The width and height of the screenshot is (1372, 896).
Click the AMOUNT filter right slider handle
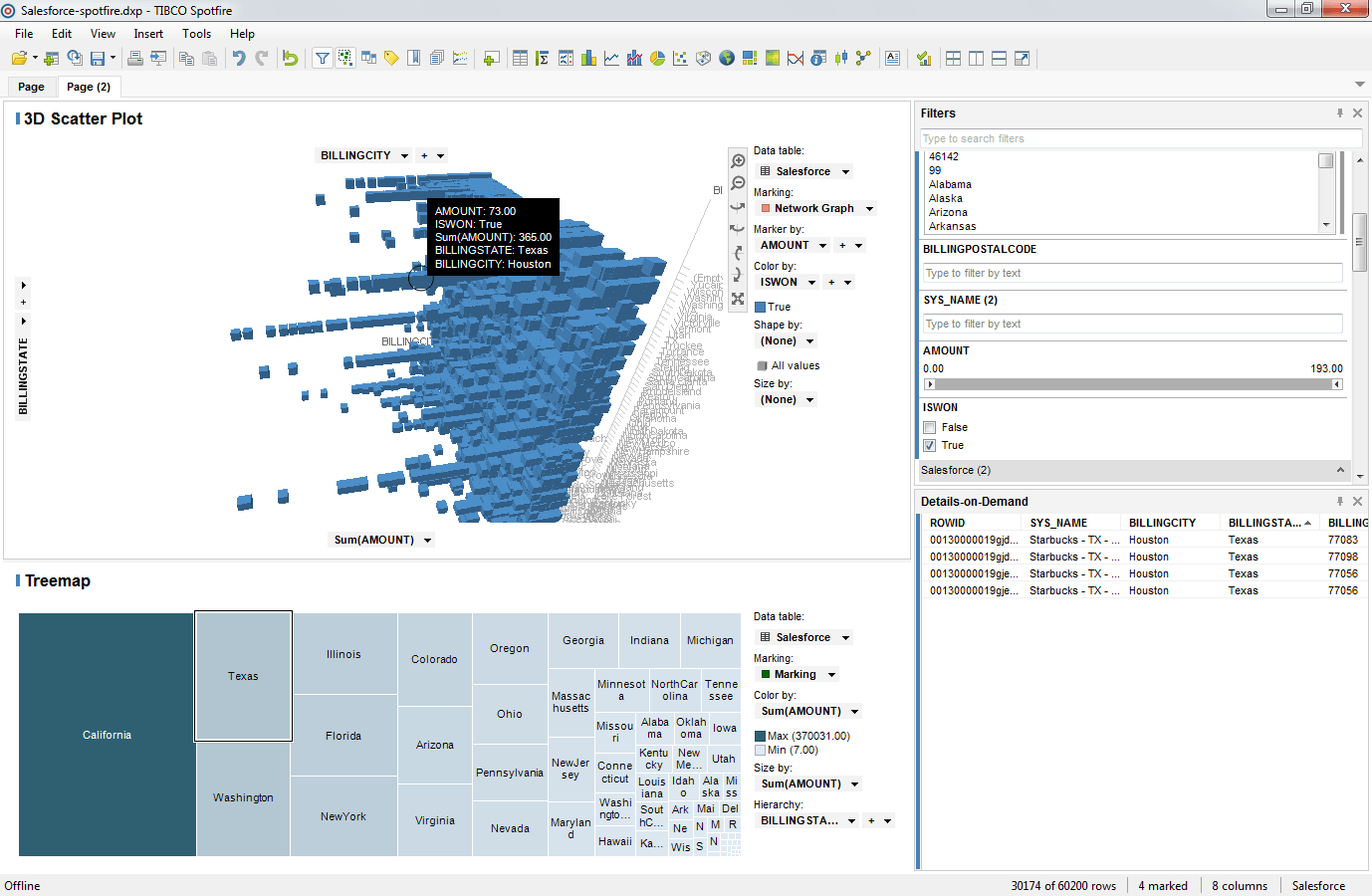pyautogui.click(x=1337, y=384)
